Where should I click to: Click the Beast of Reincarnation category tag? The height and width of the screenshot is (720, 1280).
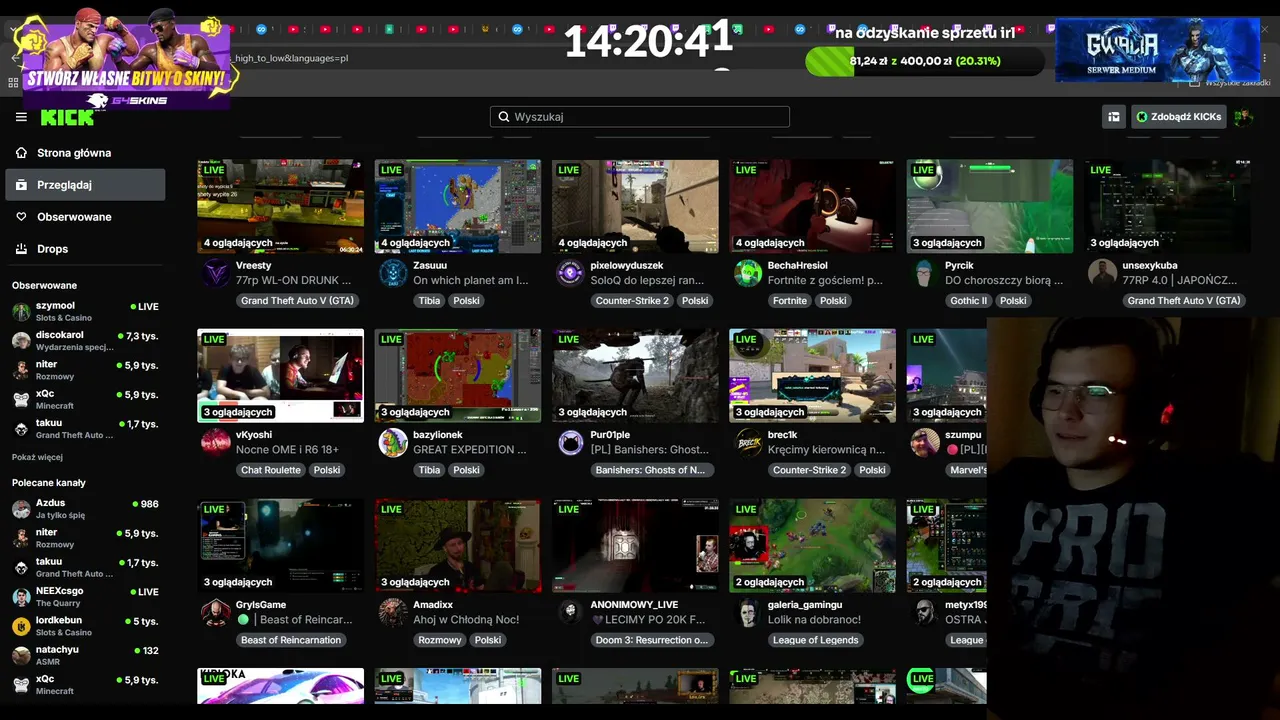[291, 640]
